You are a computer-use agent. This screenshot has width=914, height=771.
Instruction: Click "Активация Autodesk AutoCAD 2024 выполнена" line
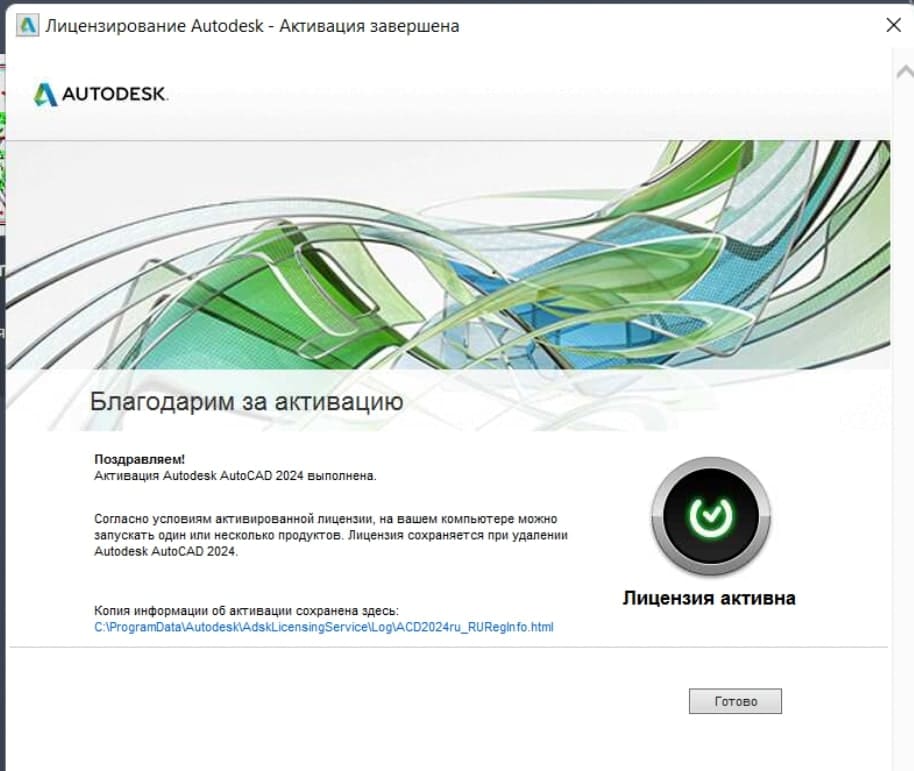tap(235, 476)
